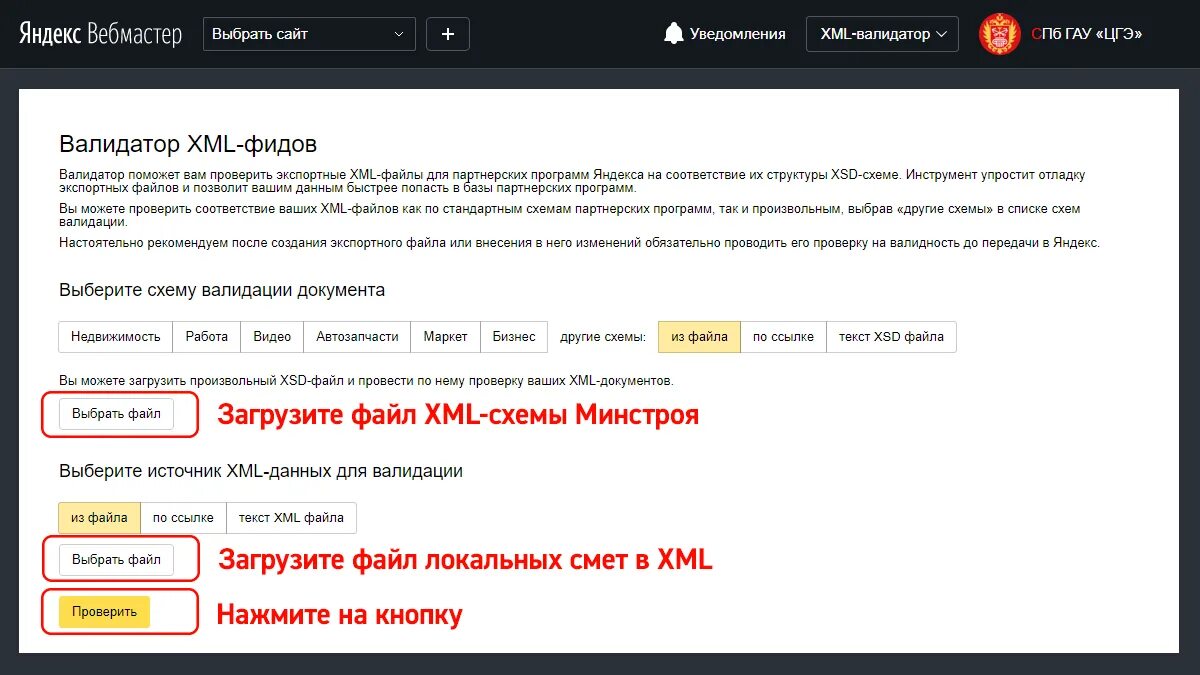Choose XML data source по ссылке
The image size is (1200, 675).
tap(183, 518)
